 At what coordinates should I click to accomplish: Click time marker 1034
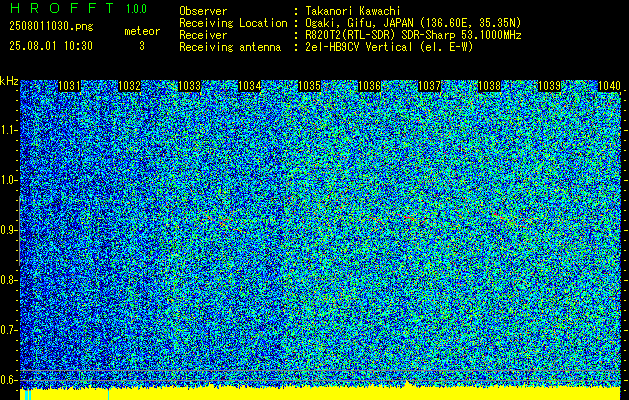pyautogui.click(x=250, y=86)
